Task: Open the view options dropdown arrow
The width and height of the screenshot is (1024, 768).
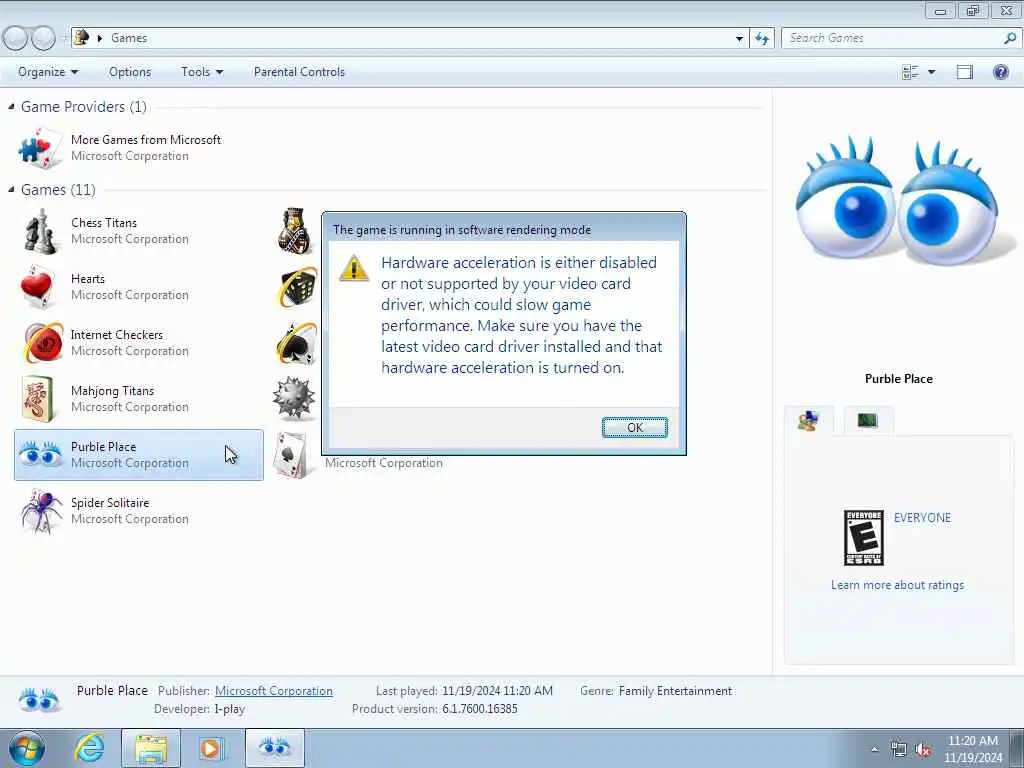Action: click(932, 72)
